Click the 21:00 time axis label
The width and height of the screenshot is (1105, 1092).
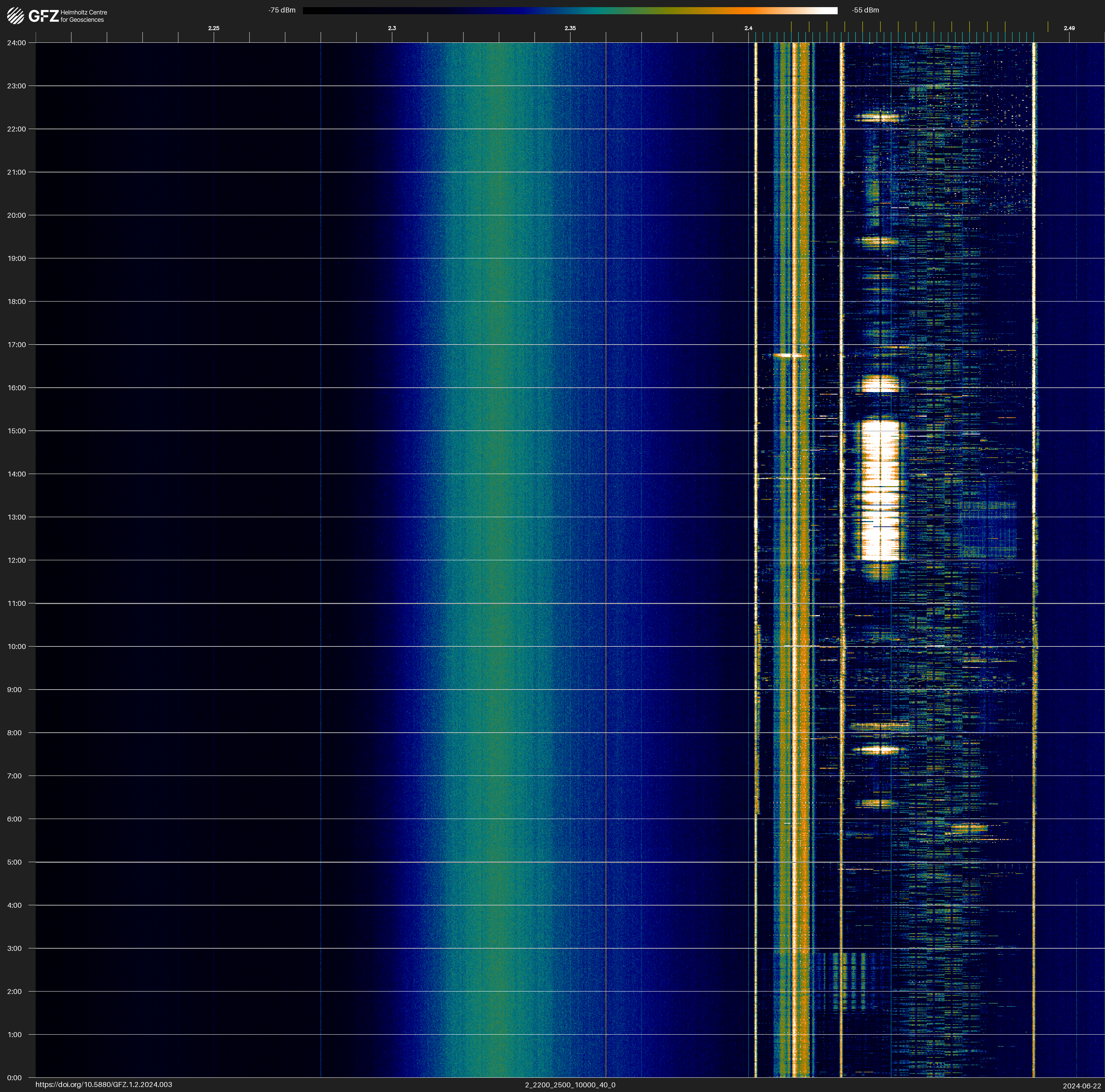[x=17, y=172]
